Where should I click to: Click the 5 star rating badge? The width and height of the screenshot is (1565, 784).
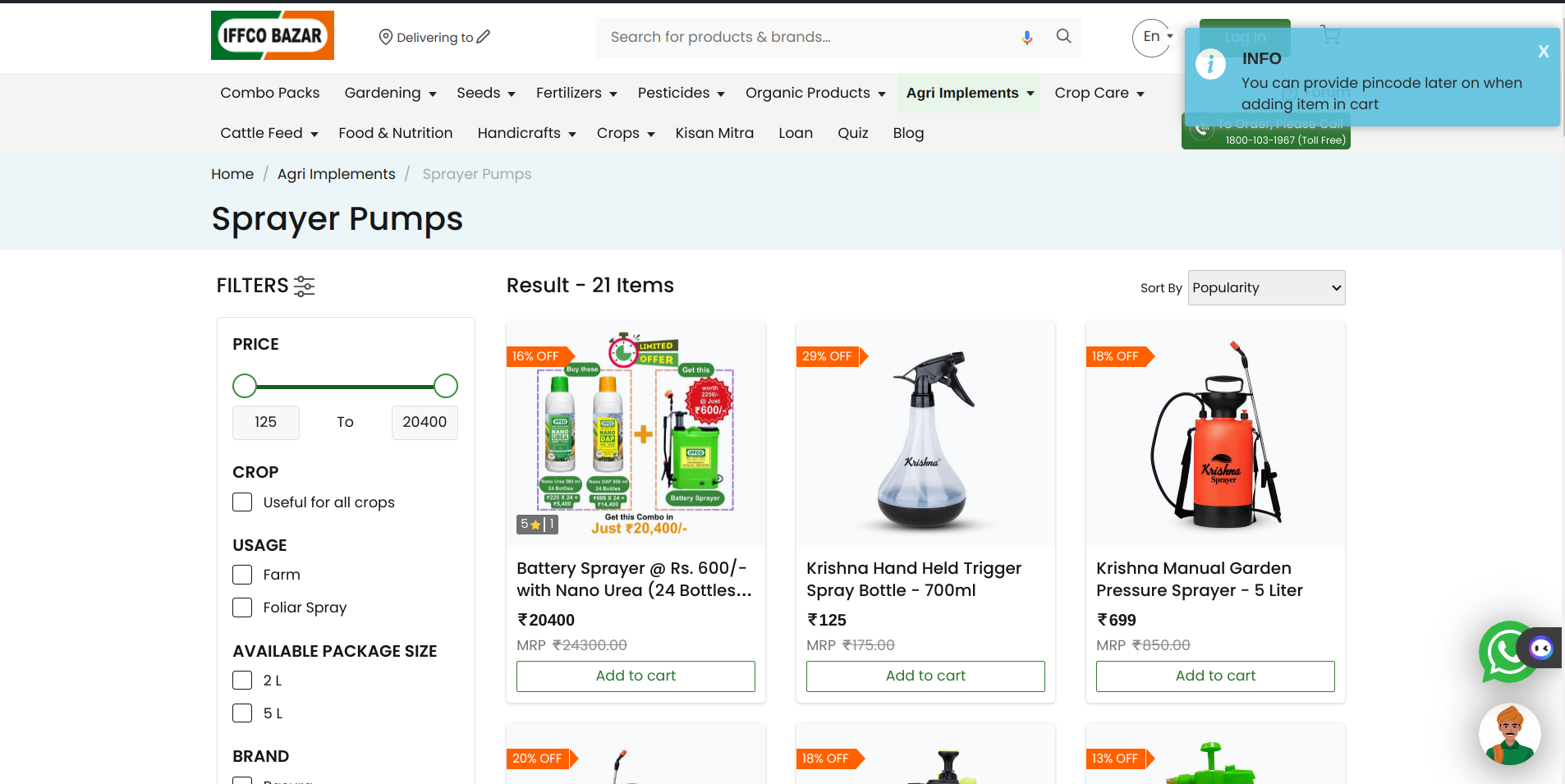537,524
